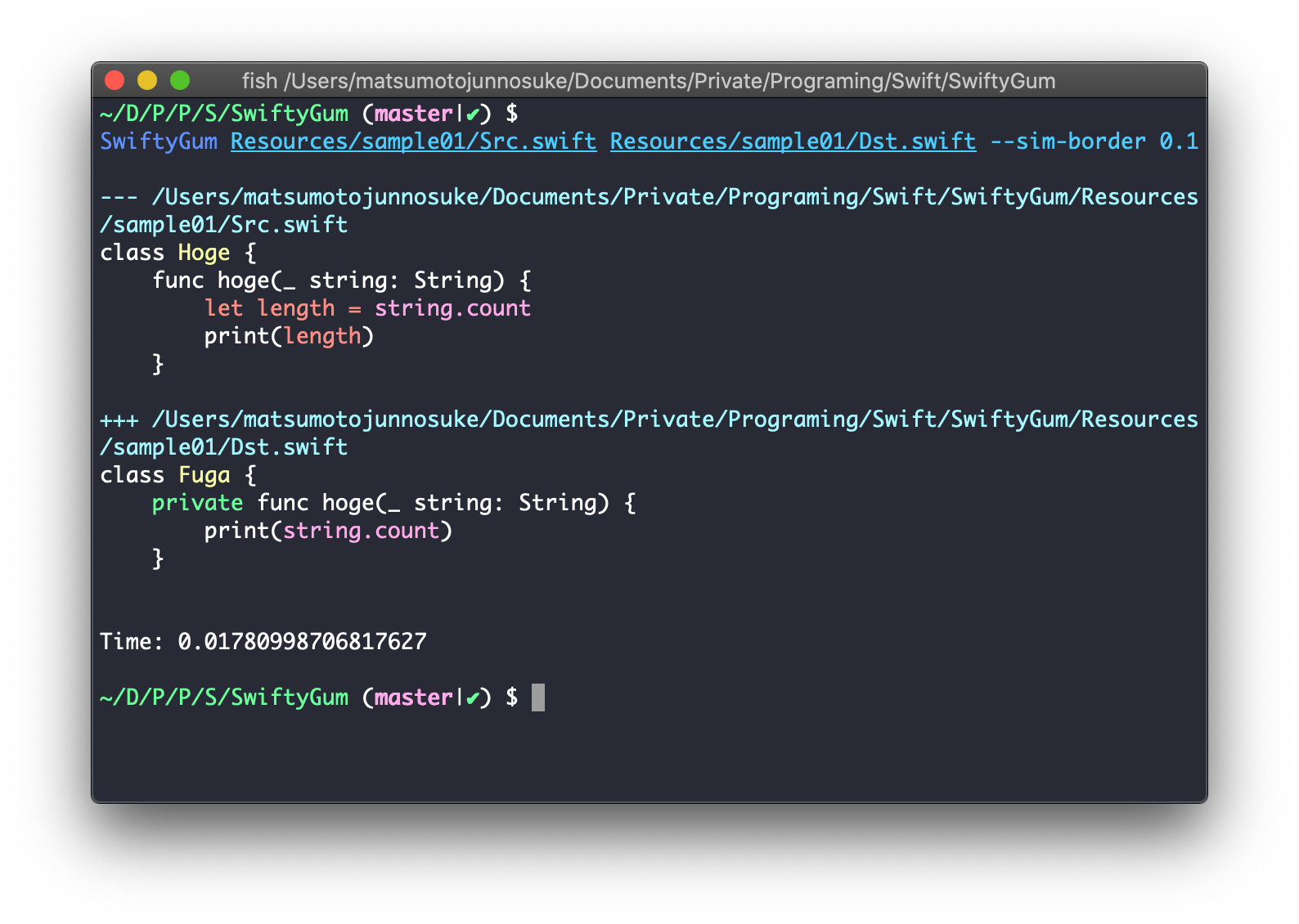Click the 'print(length)' line
The height and width of the screenshot is (924, 1299).
pos(289,336)
